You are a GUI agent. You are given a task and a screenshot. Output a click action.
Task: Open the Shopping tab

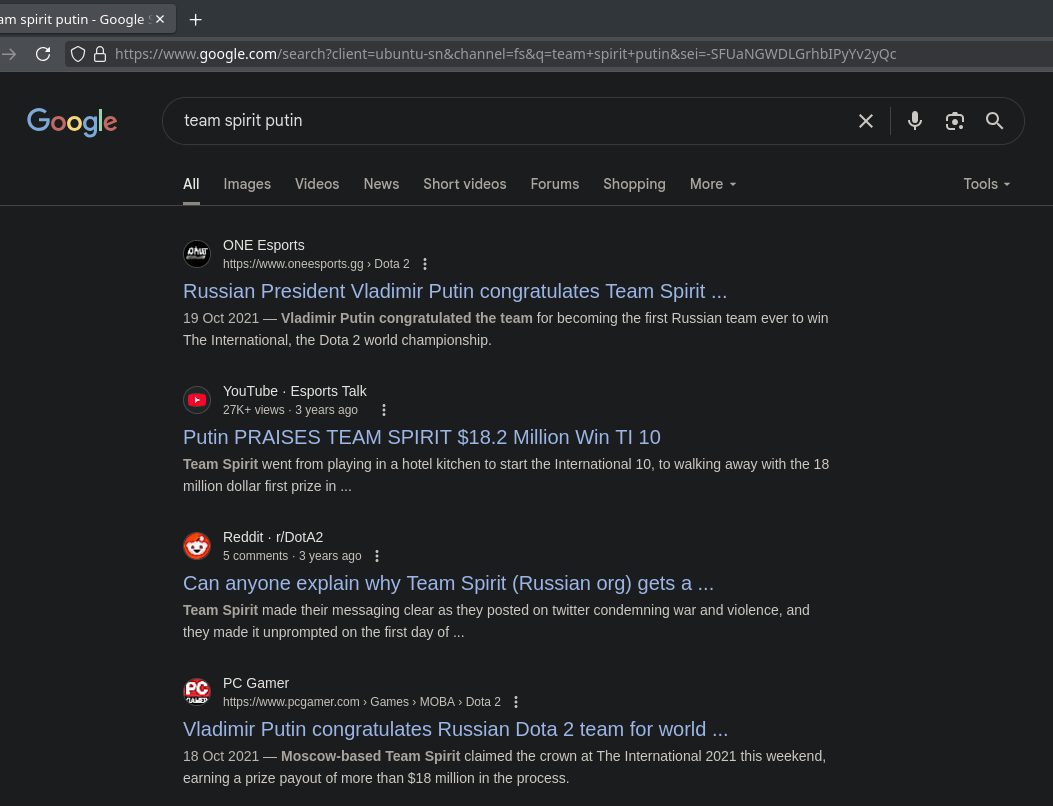pos(634,184)
